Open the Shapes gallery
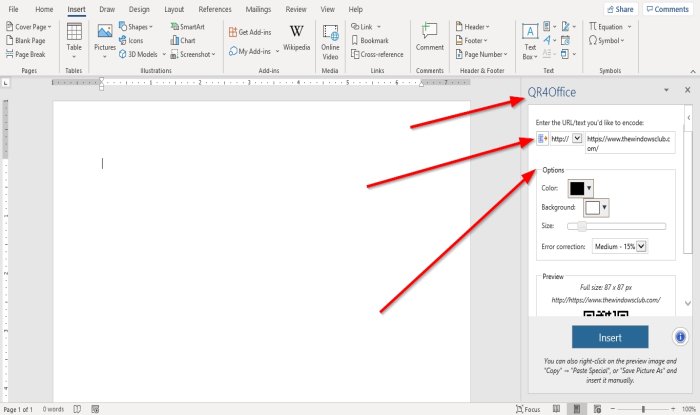This screenshot has width=700, height=415. 136,27
